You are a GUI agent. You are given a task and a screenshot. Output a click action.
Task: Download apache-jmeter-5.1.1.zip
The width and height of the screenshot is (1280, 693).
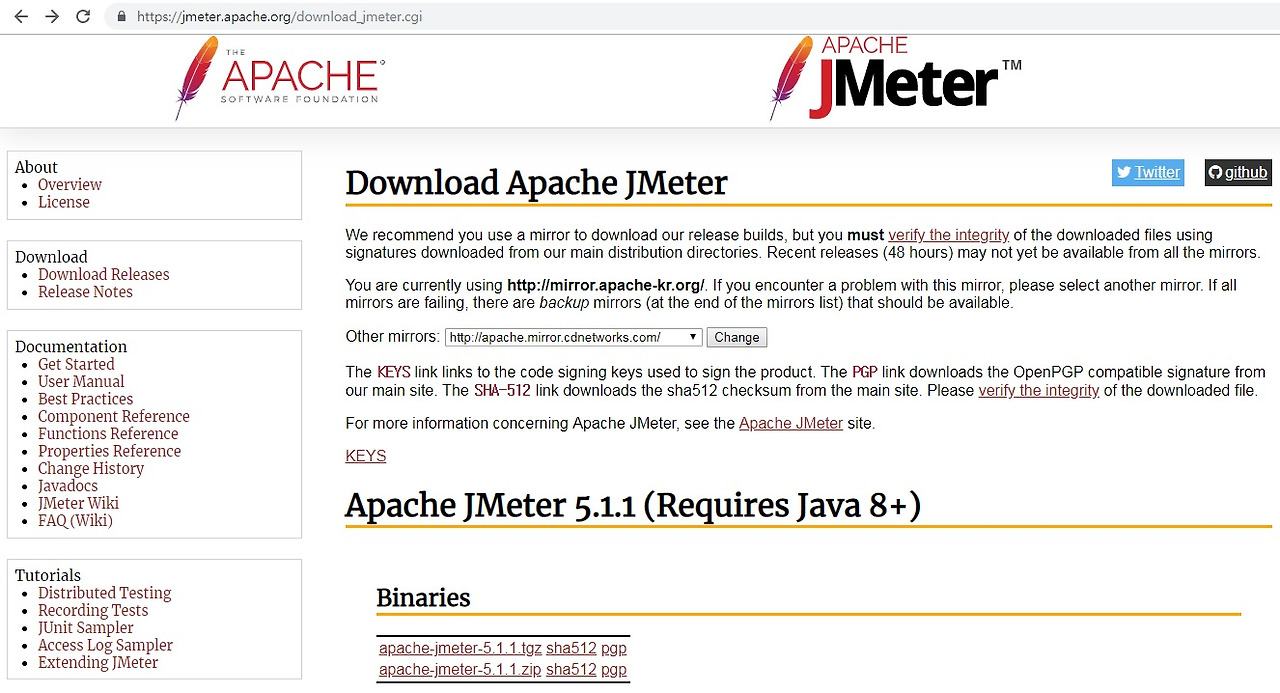tap(460, 670)
